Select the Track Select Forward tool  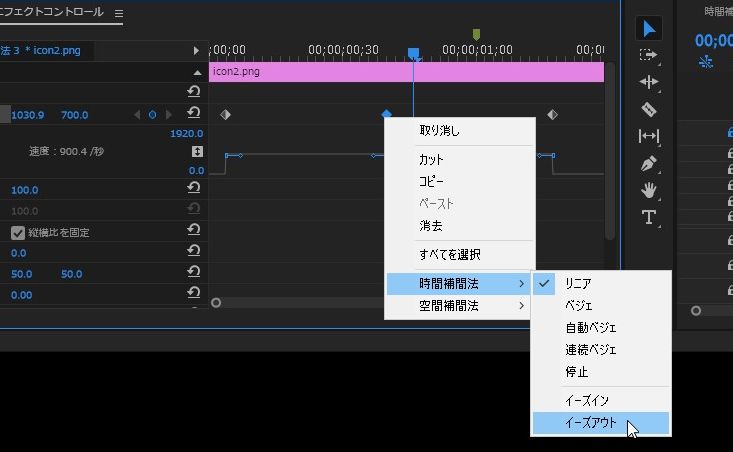(648, 56)
